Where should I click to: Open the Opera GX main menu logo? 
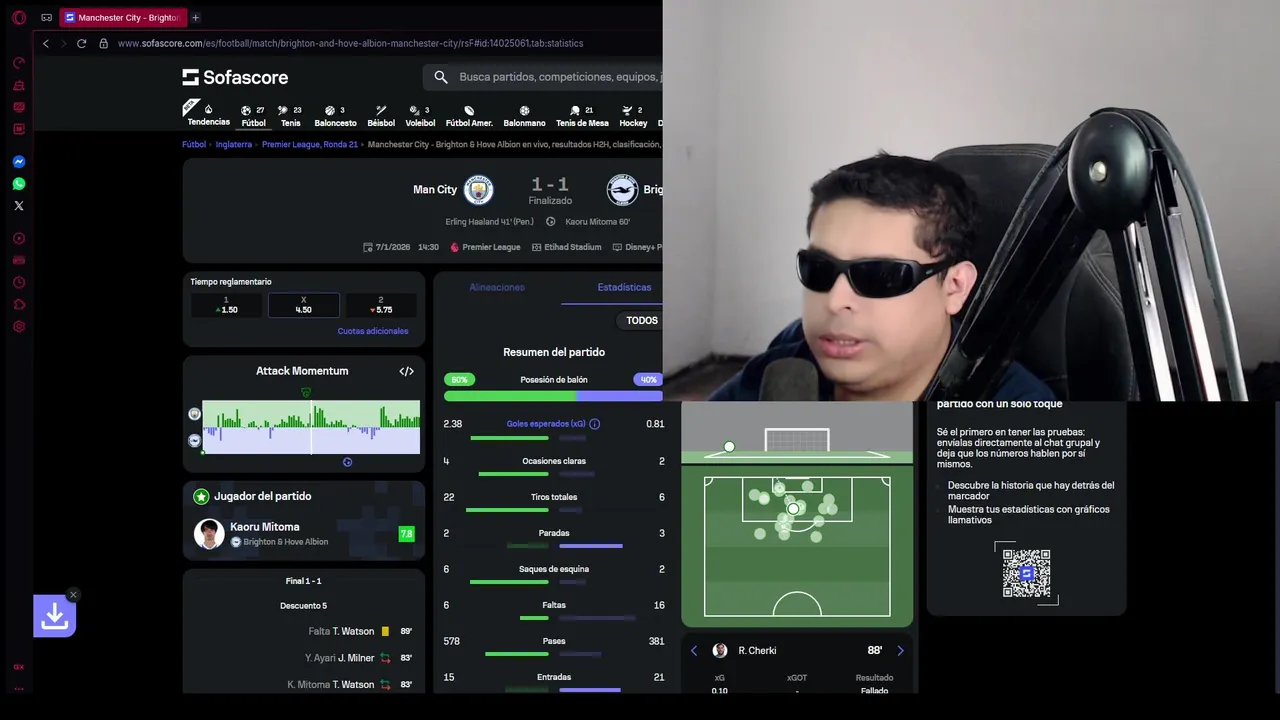[x=18, y=17]
